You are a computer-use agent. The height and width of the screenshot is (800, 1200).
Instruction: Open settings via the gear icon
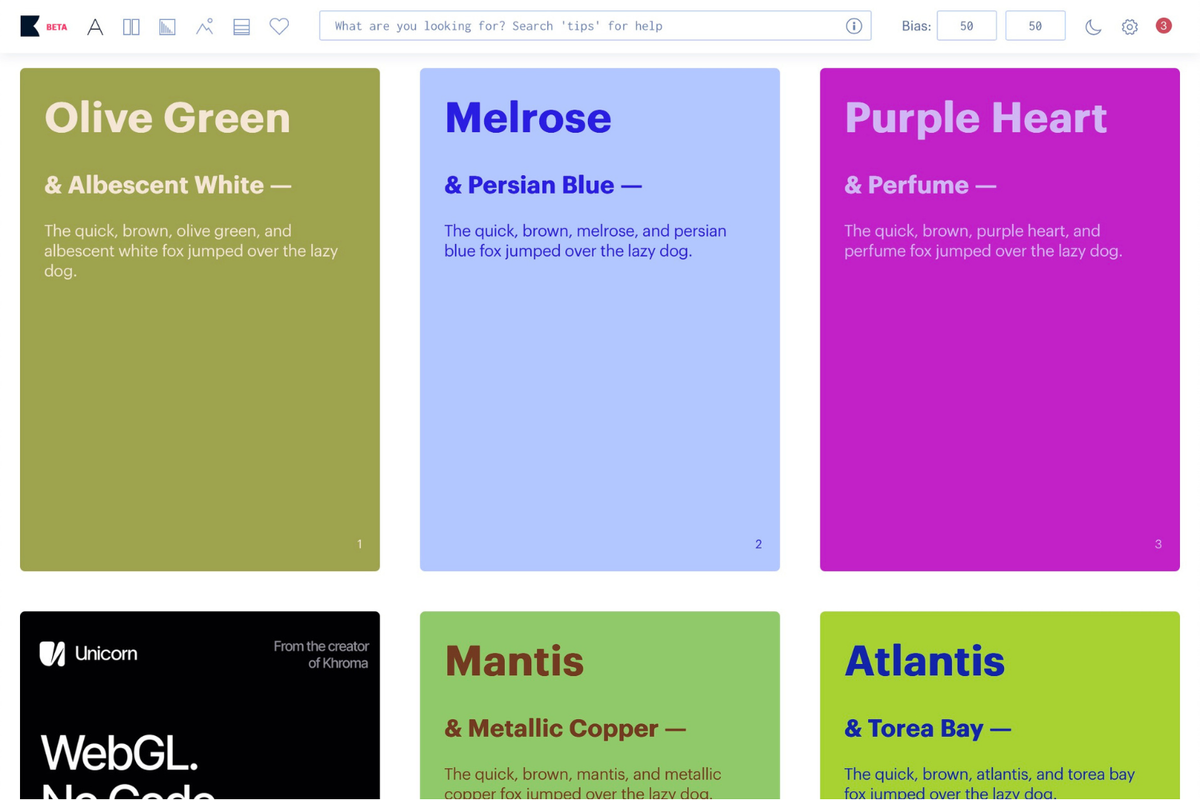pyautogui.click(x=1129, y=27)
